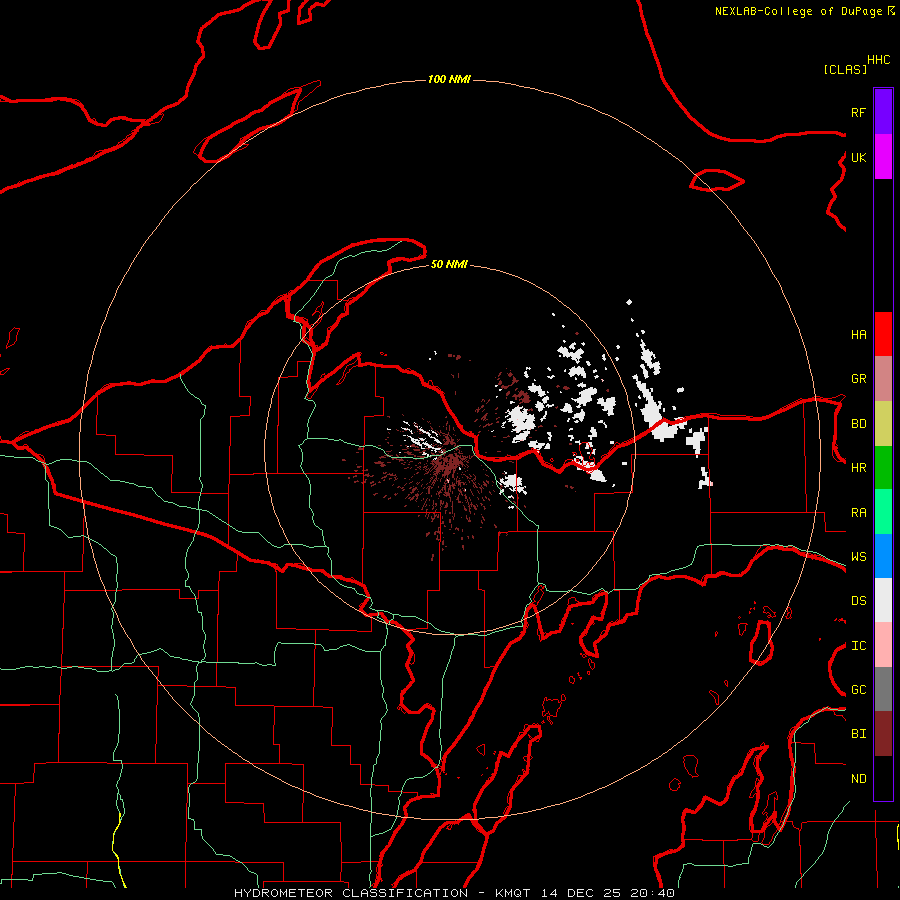Click the ND legend label
900x900 pixels.
pyautogui.click(x=858, y=779)
